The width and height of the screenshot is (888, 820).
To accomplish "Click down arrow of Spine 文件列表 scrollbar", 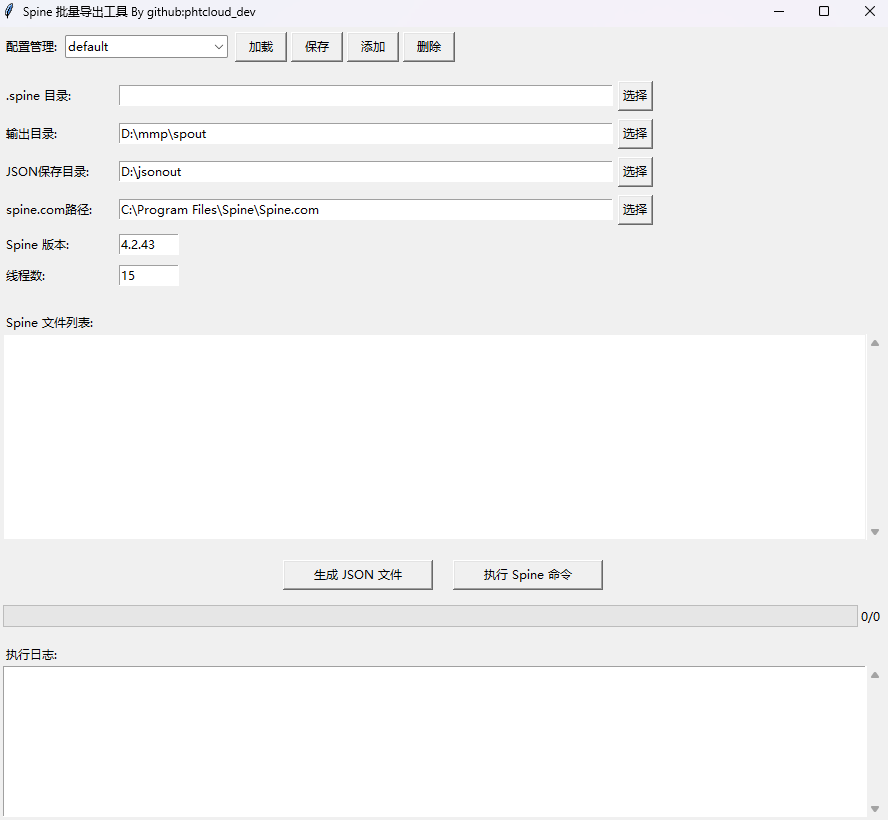I will coord(875,532).
